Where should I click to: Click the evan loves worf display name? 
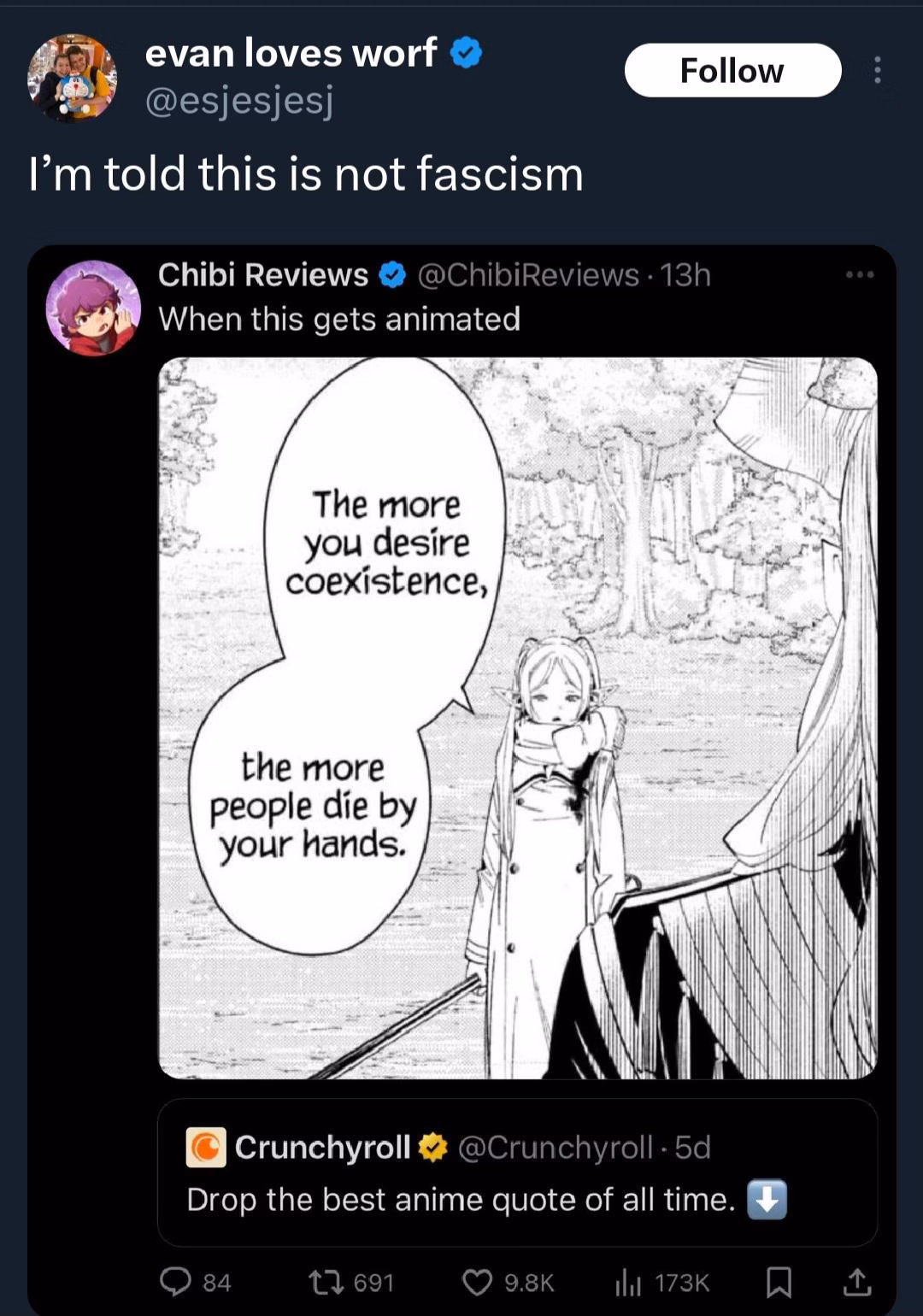[x=291, y=53]
